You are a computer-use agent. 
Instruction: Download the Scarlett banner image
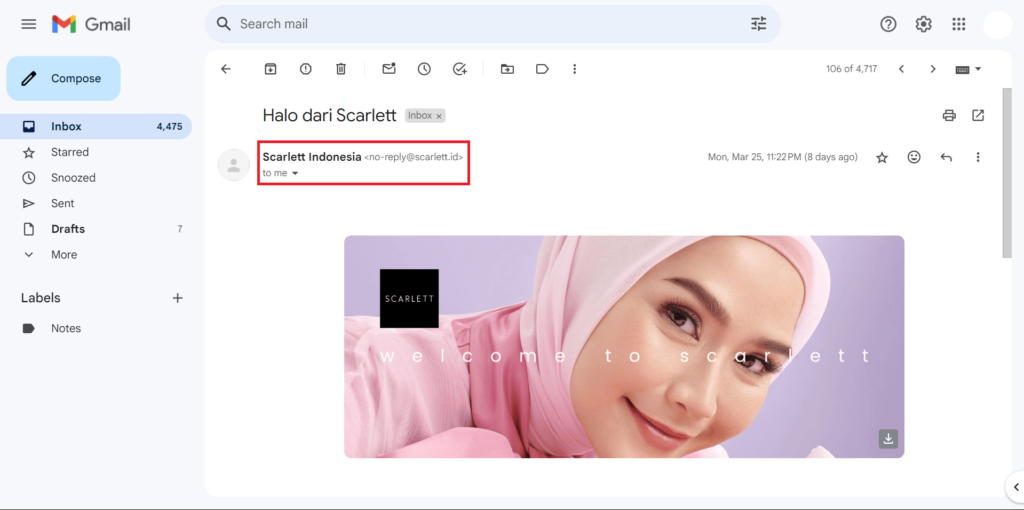click(888, 439)
